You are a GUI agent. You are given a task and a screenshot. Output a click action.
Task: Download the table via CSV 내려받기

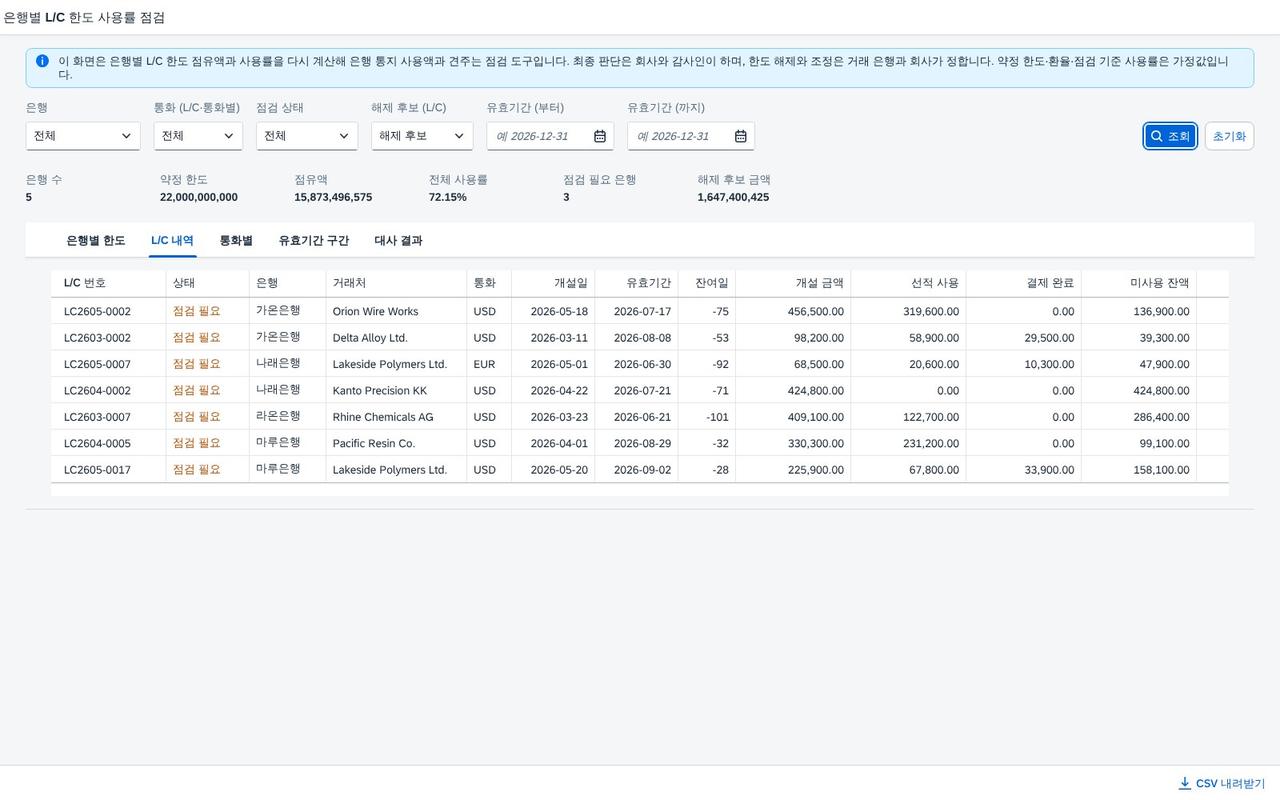[x=1222, y=783]
